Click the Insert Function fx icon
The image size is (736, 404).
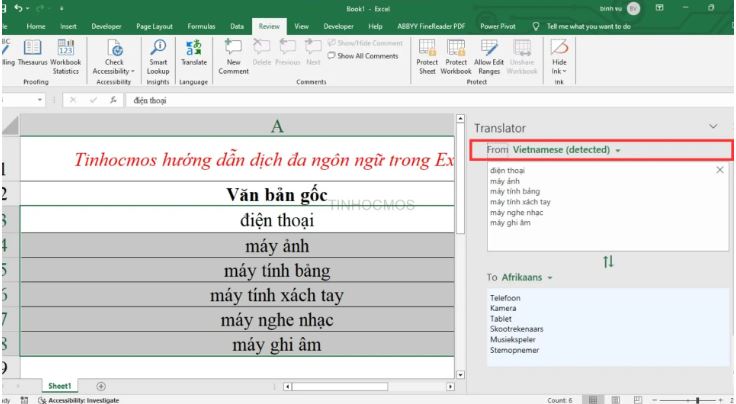(x=113, y=100)
